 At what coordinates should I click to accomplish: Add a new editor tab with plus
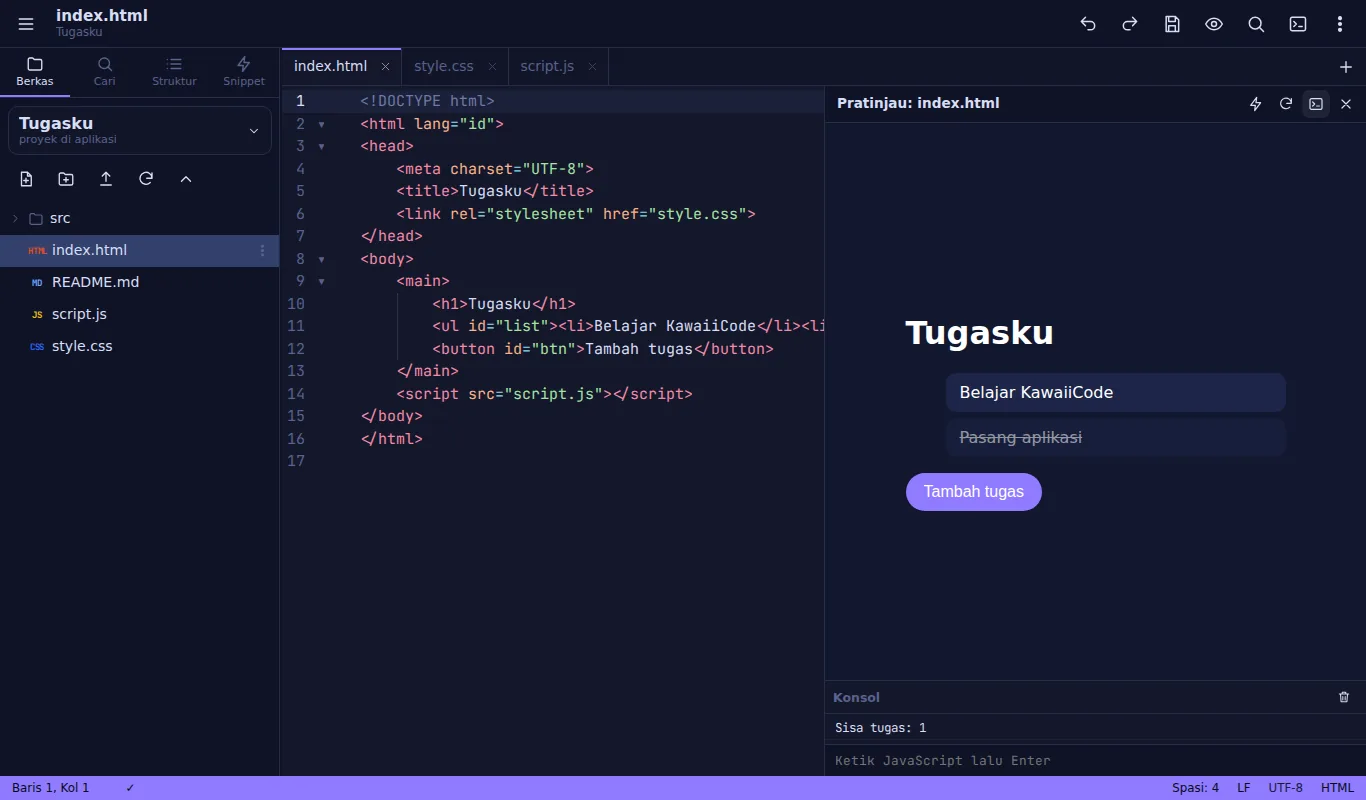(x=1346, y=67)
